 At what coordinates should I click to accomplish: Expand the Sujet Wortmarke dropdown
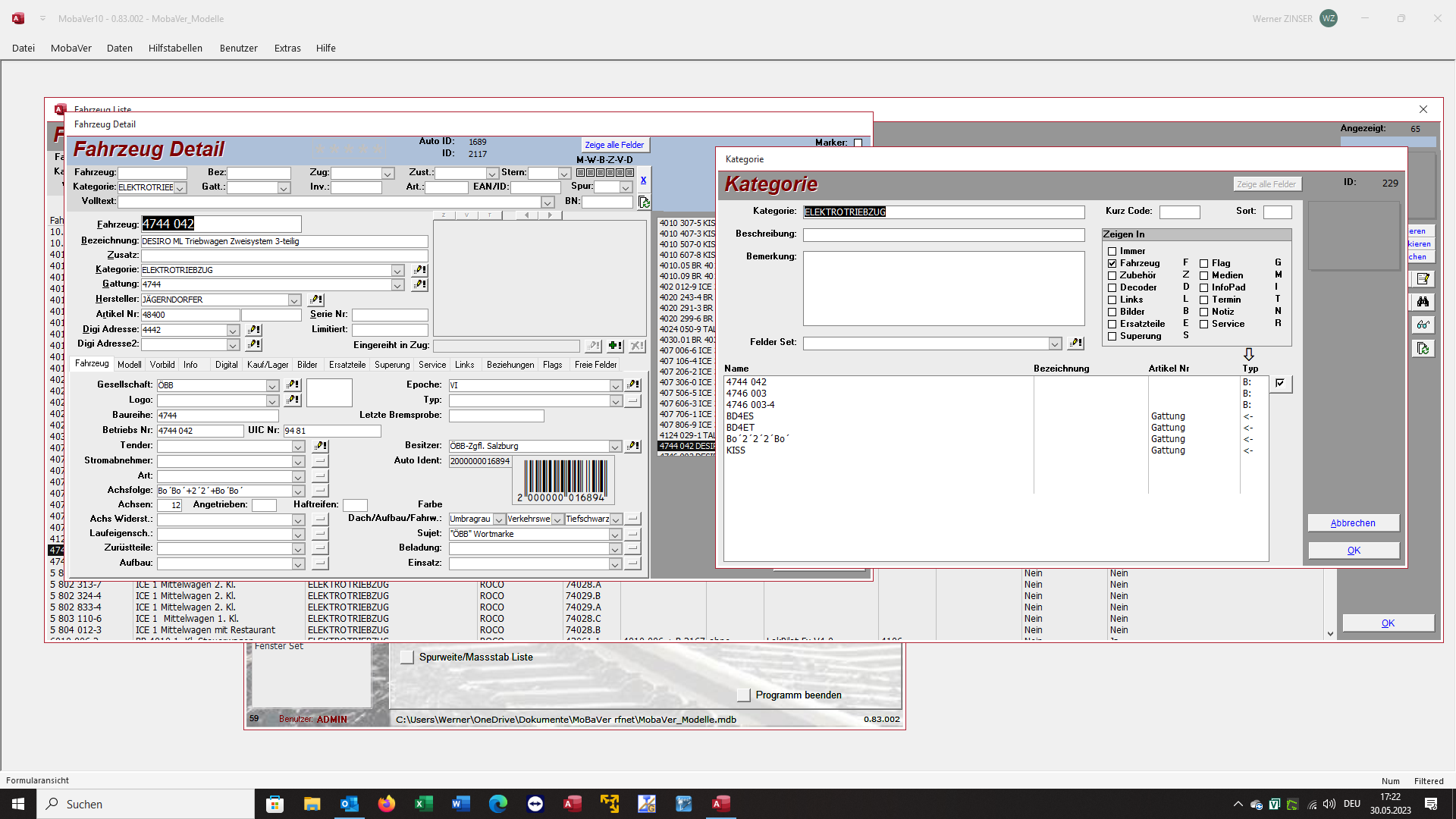615,535
